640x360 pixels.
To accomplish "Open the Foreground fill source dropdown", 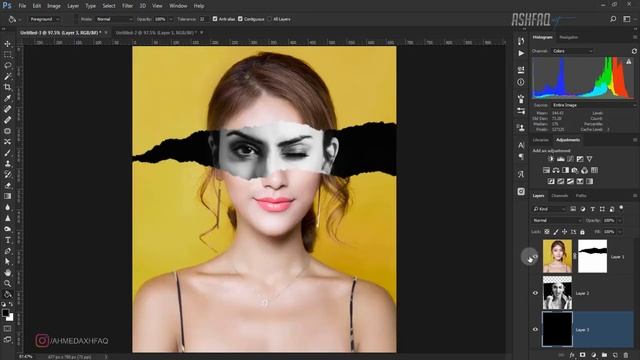I will (x=44, y=19).
